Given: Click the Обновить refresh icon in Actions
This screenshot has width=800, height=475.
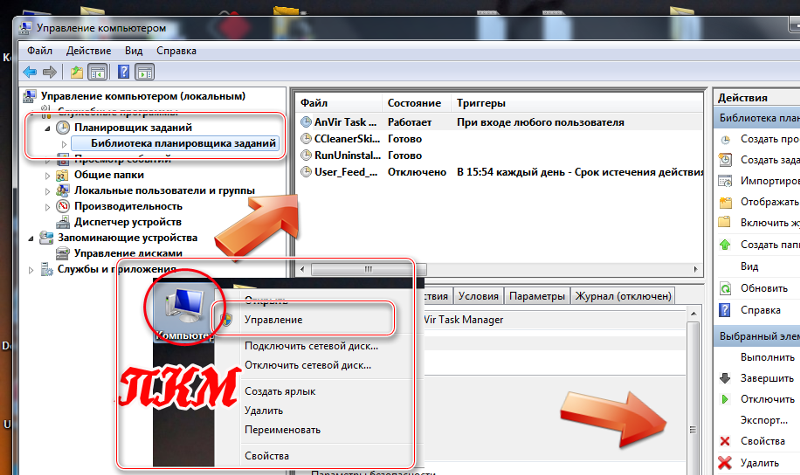Looking at the screenshot, I should pos(725,288).
